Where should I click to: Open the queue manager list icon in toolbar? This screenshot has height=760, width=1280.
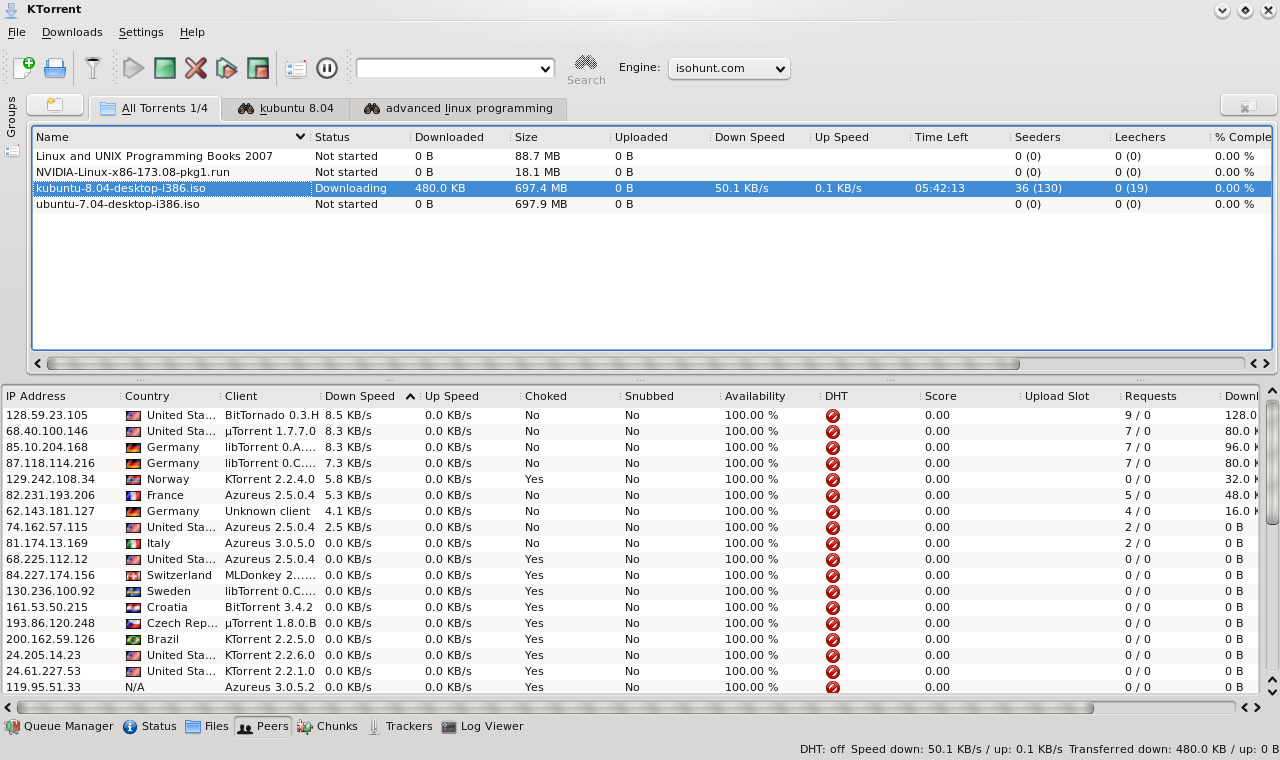[296, 68]
